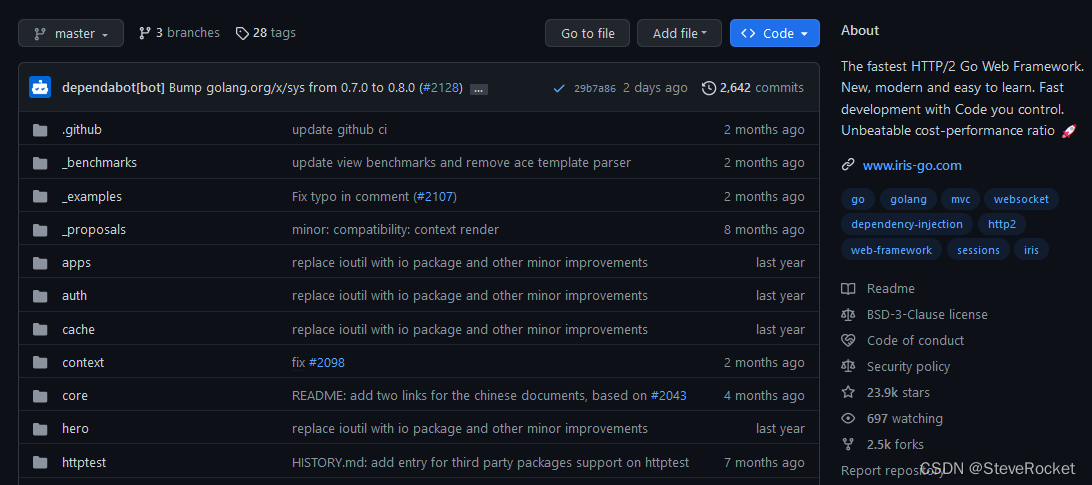Click the context folder icon

tap(40, 362)
